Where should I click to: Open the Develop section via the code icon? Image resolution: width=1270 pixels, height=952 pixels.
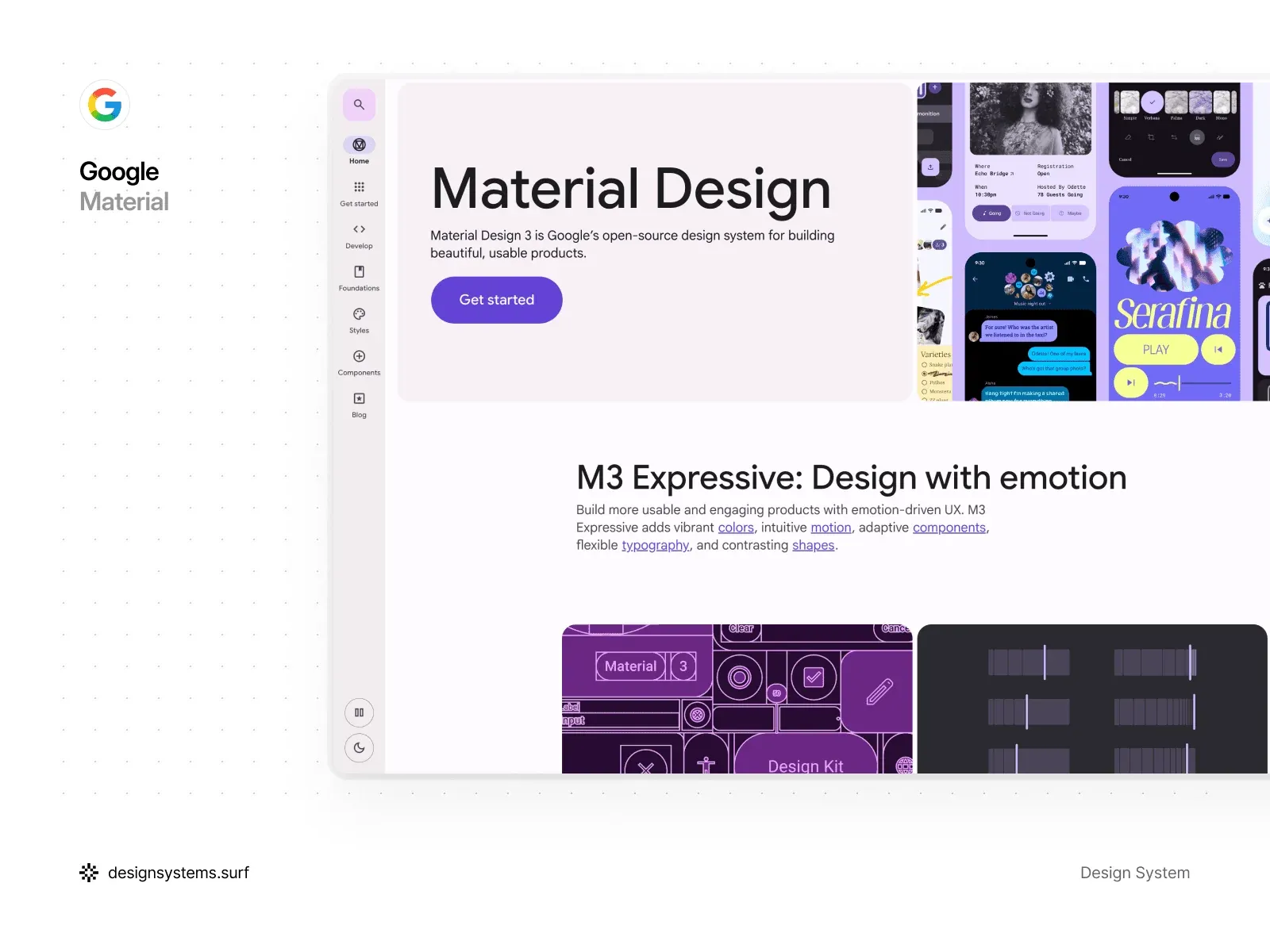click(x=359, y=230)
